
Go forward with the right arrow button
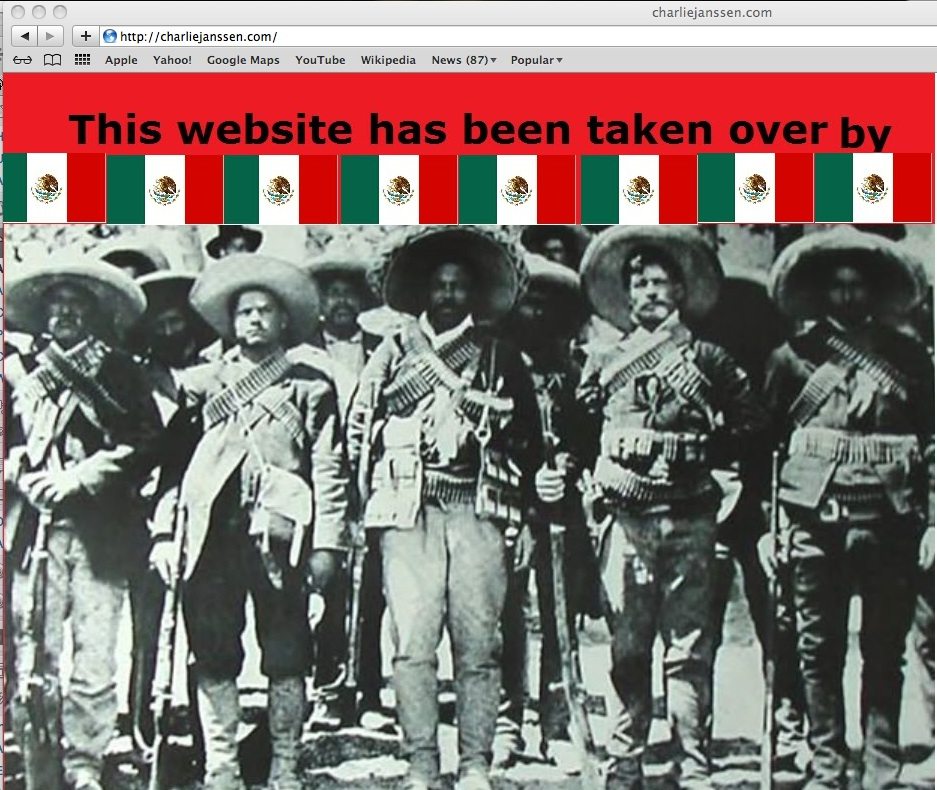tap(51, 36)
